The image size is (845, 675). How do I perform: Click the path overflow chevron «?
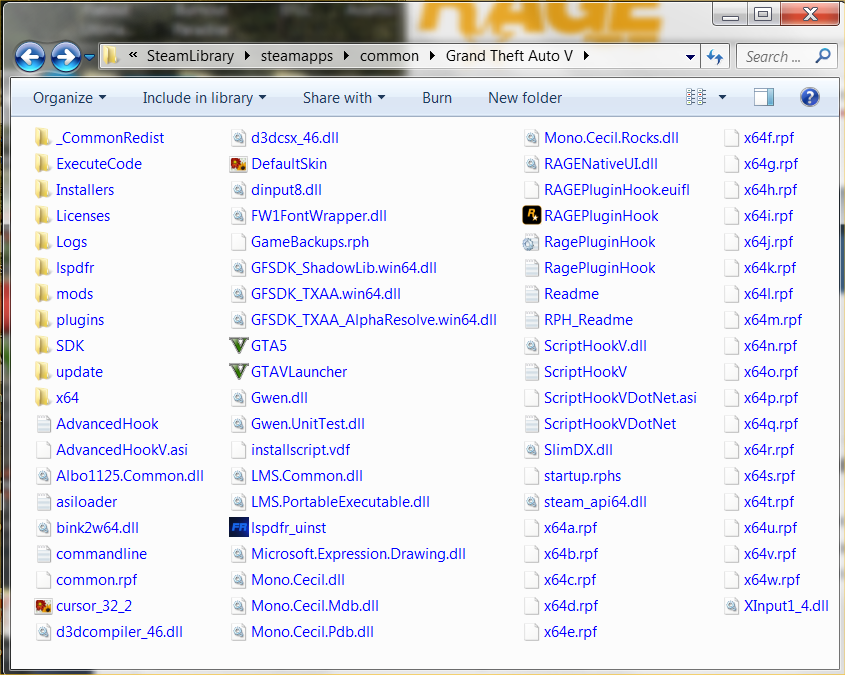133,55
